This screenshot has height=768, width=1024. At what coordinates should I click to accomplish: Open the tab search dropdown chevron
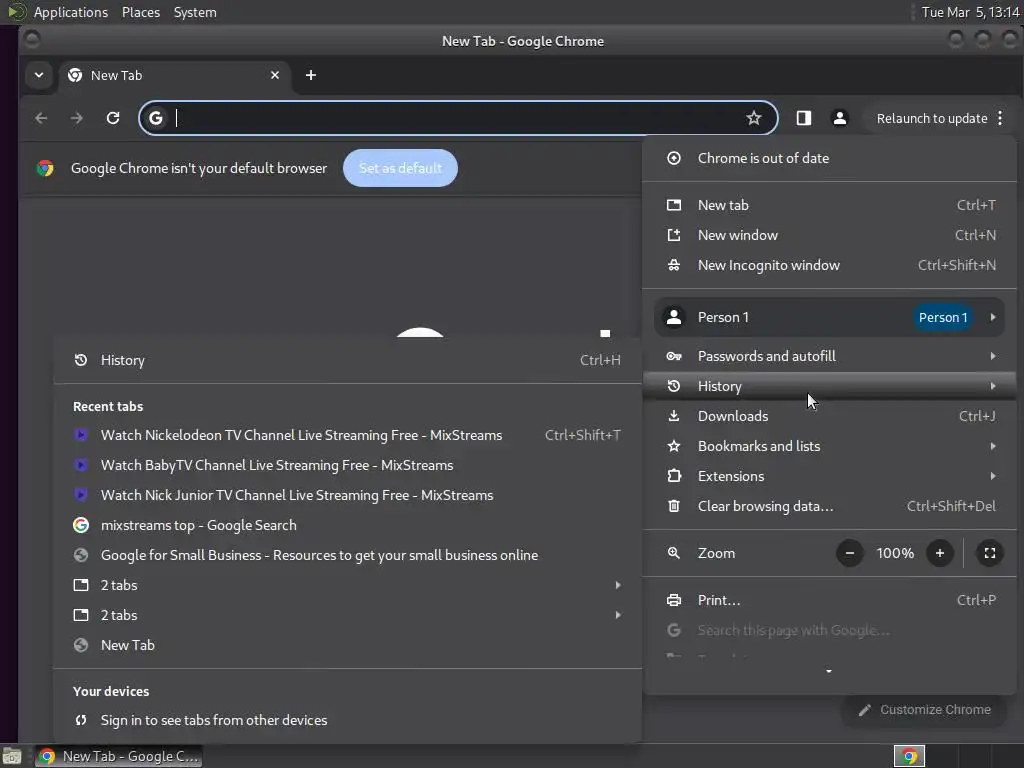(x=39, y=75)
